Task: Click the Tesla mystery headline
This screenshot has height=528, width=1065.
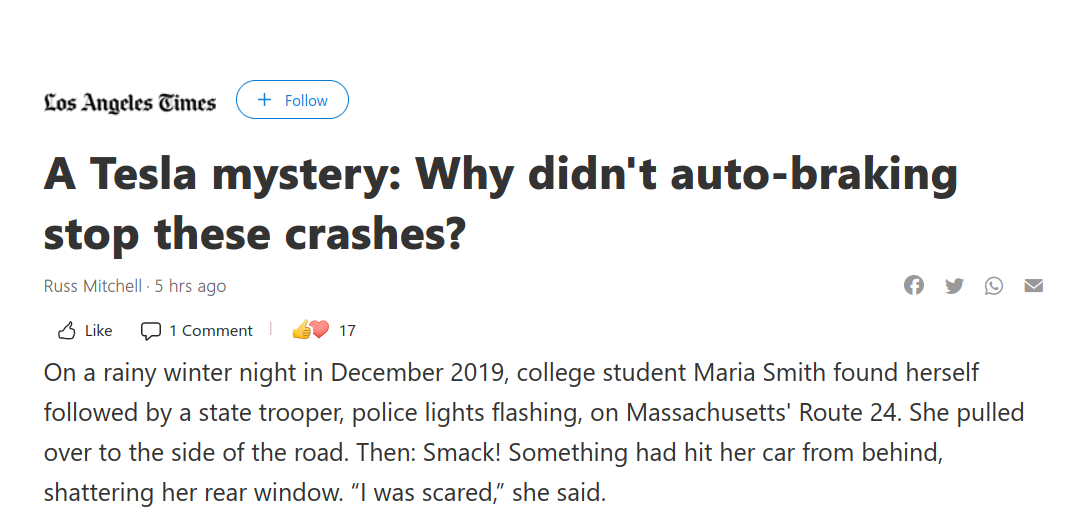Action: coord(501,203)
